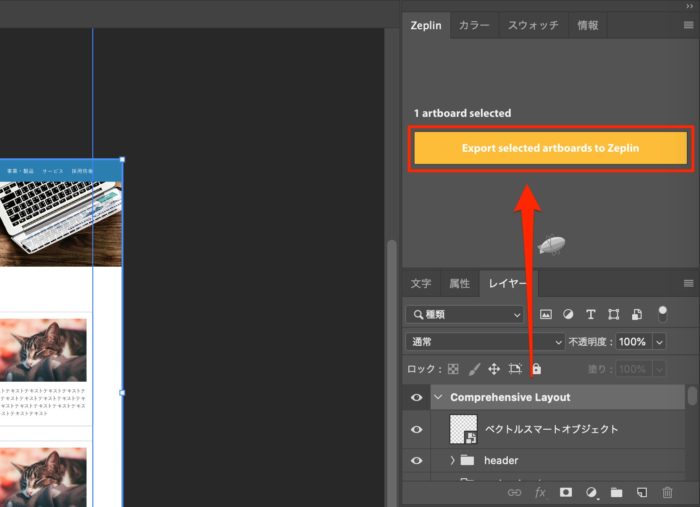The image size is (700, 507).
Task: Switch to the カラー tab
Action: pyautogui.click(x=474, y=25)
